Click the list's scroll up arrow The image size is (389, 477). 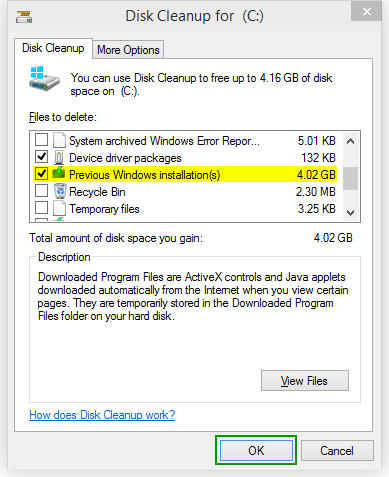pos(350,141)
